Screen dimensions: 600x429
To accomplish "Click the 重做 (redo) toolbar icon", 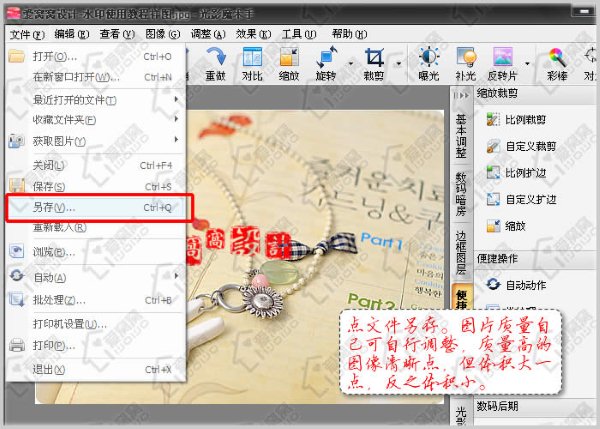I will (216, 64).
